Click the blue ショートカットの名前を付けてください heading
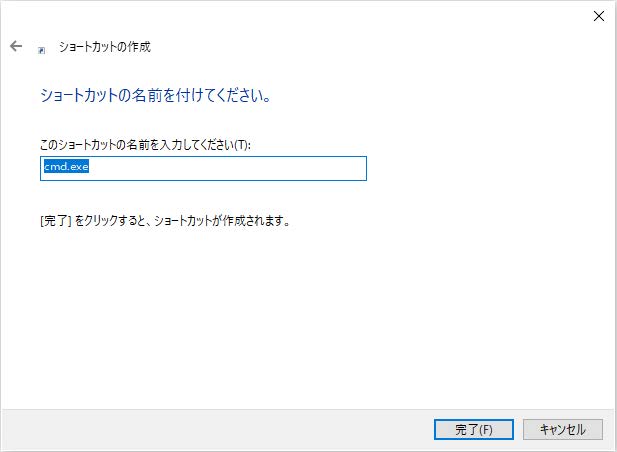 coord(155,95)
